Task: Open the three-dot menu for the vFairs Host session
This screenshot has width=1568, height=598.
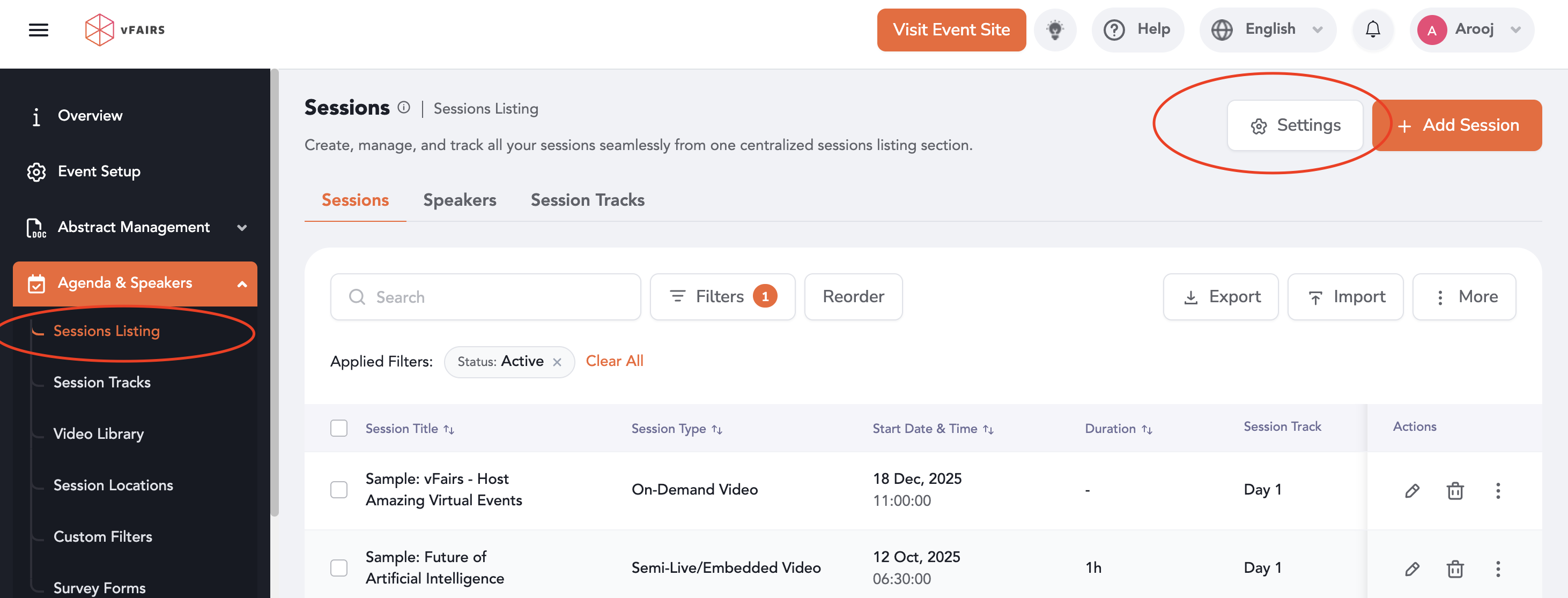Action: click(x=1497, y=490)
